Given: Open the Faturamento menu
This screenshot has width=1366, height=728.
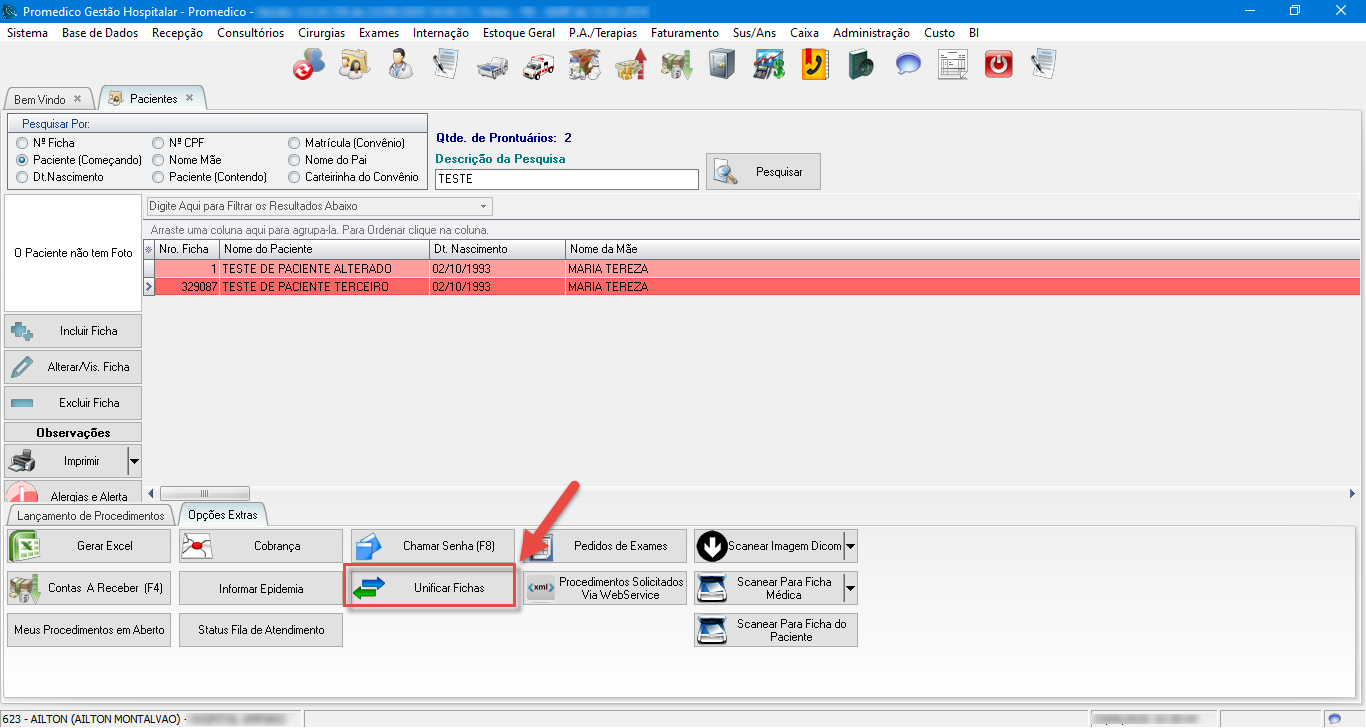Looking at the screenshot, I should (x=684, y=33).
